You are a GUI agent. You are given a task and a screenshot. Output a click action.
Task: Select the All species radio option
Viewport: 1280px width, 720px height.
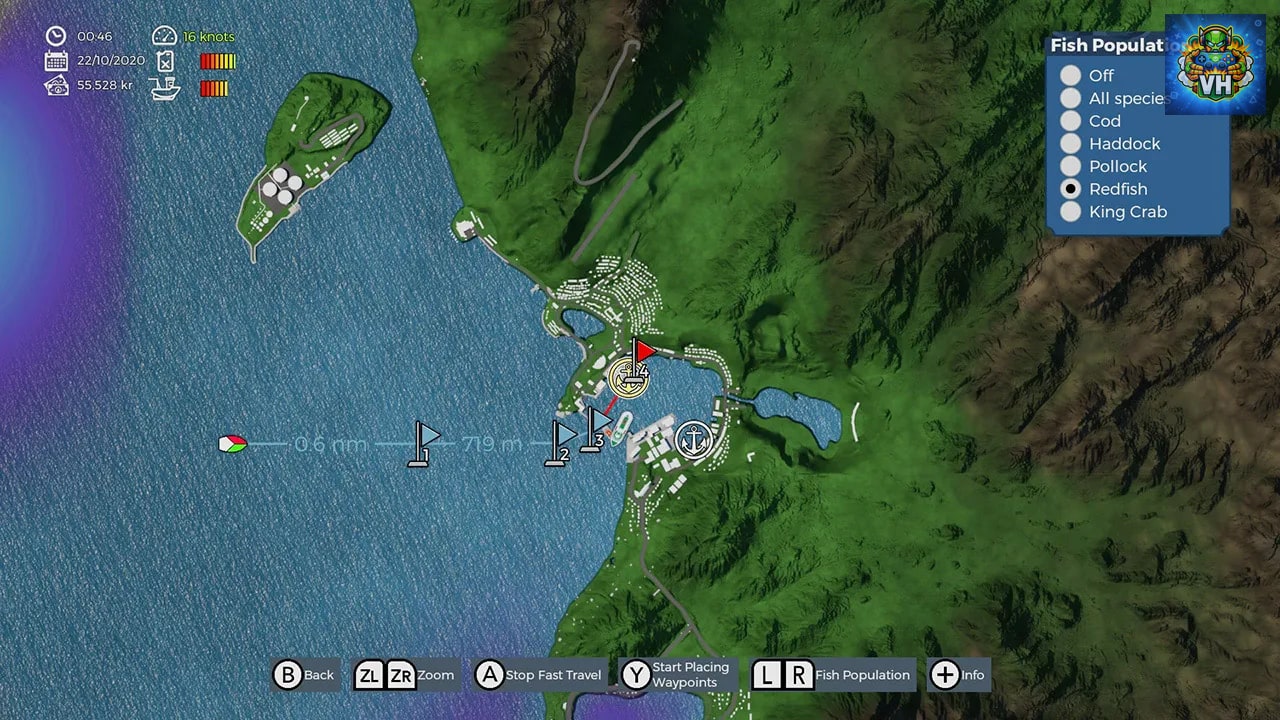1071,98
